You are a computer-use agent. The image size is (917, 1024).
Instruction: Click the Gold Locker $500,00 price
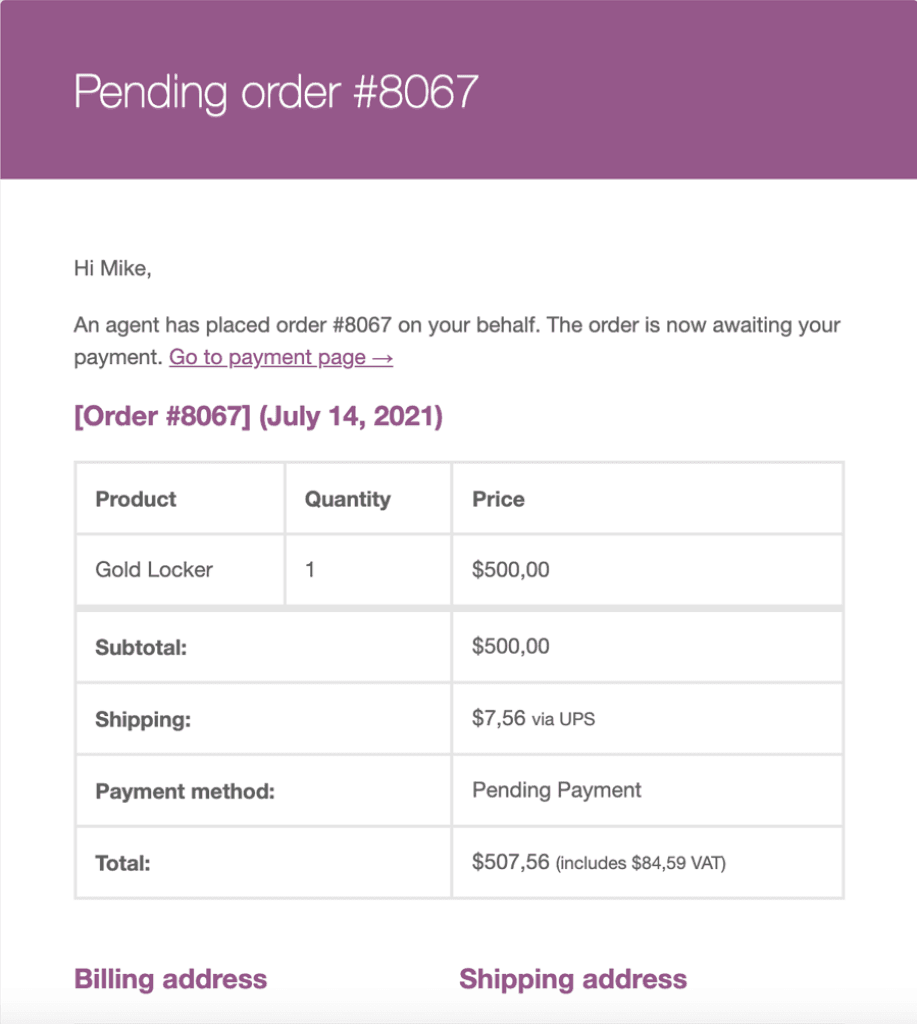[x=511, y=569]
